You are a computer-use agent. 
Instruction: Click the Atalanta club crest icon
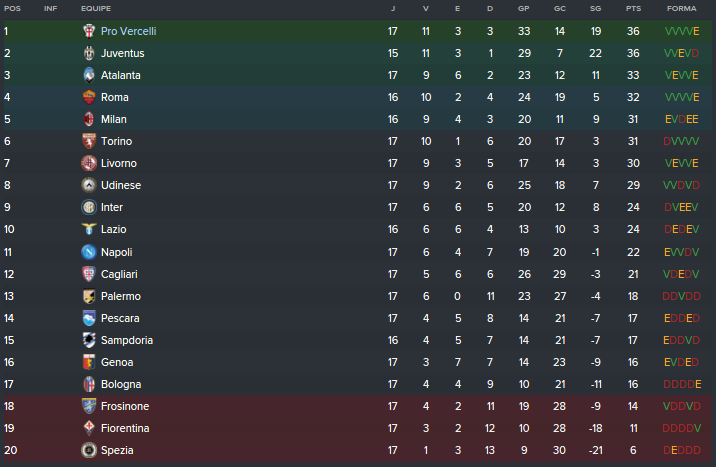tap(89, 75)
